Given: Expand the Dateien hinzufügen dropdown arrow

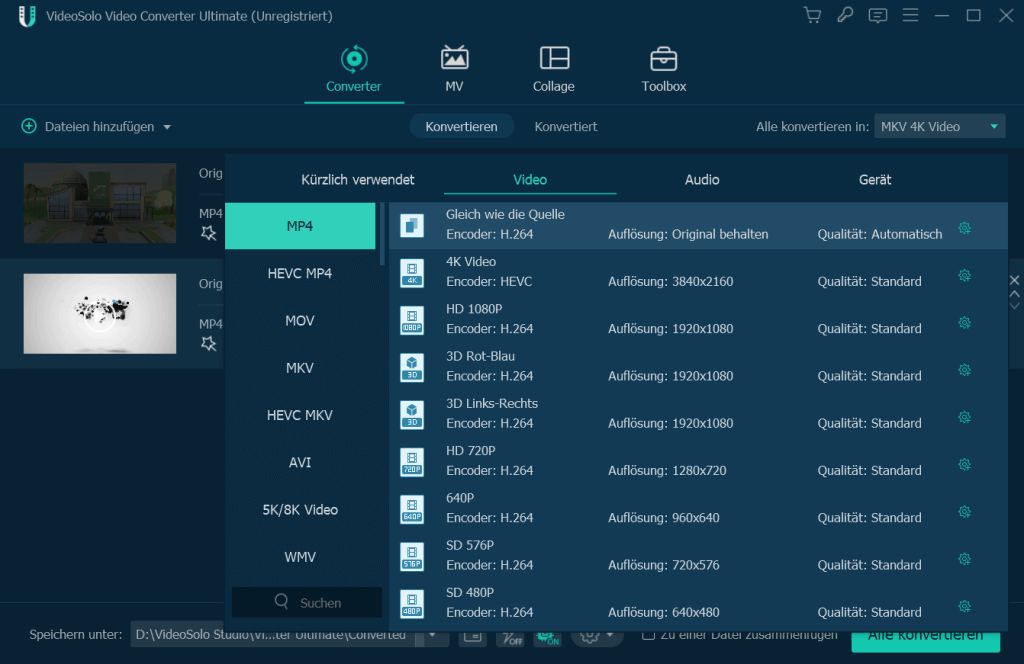Looking at the screenshot, I should click(167, 127).
